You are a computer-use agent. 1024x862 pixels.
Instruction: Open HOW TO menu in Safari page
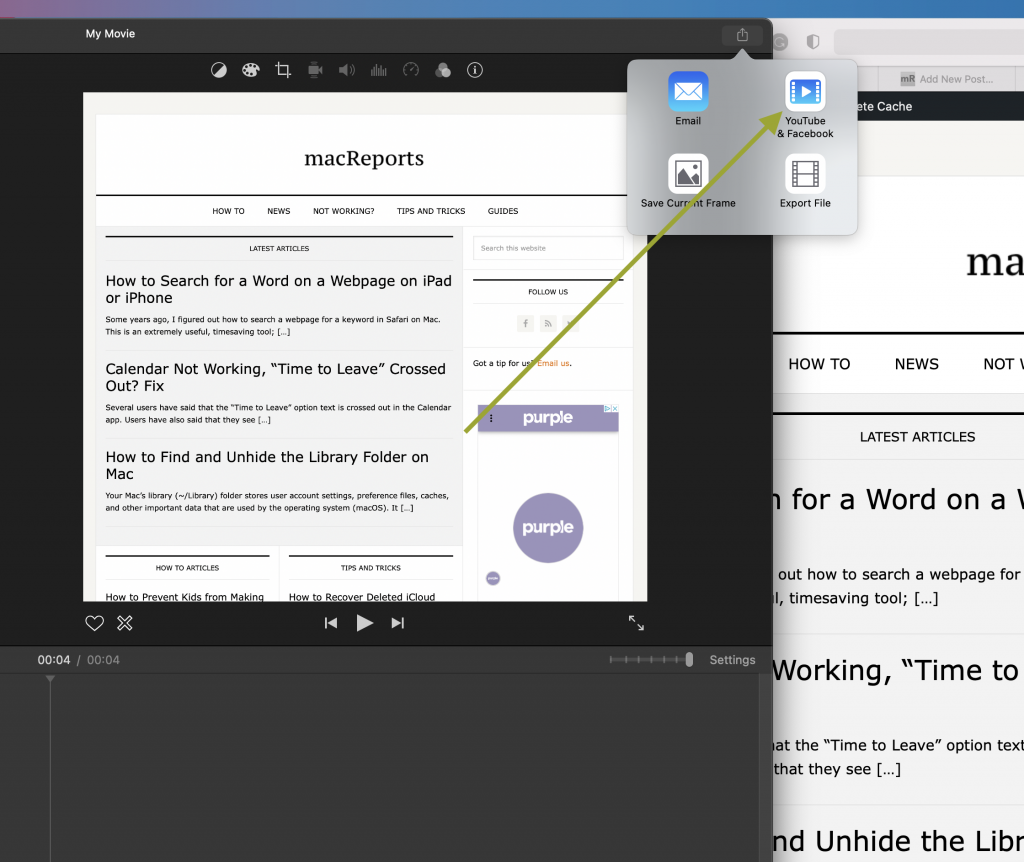pyautogui.click(x=819, y=364)
